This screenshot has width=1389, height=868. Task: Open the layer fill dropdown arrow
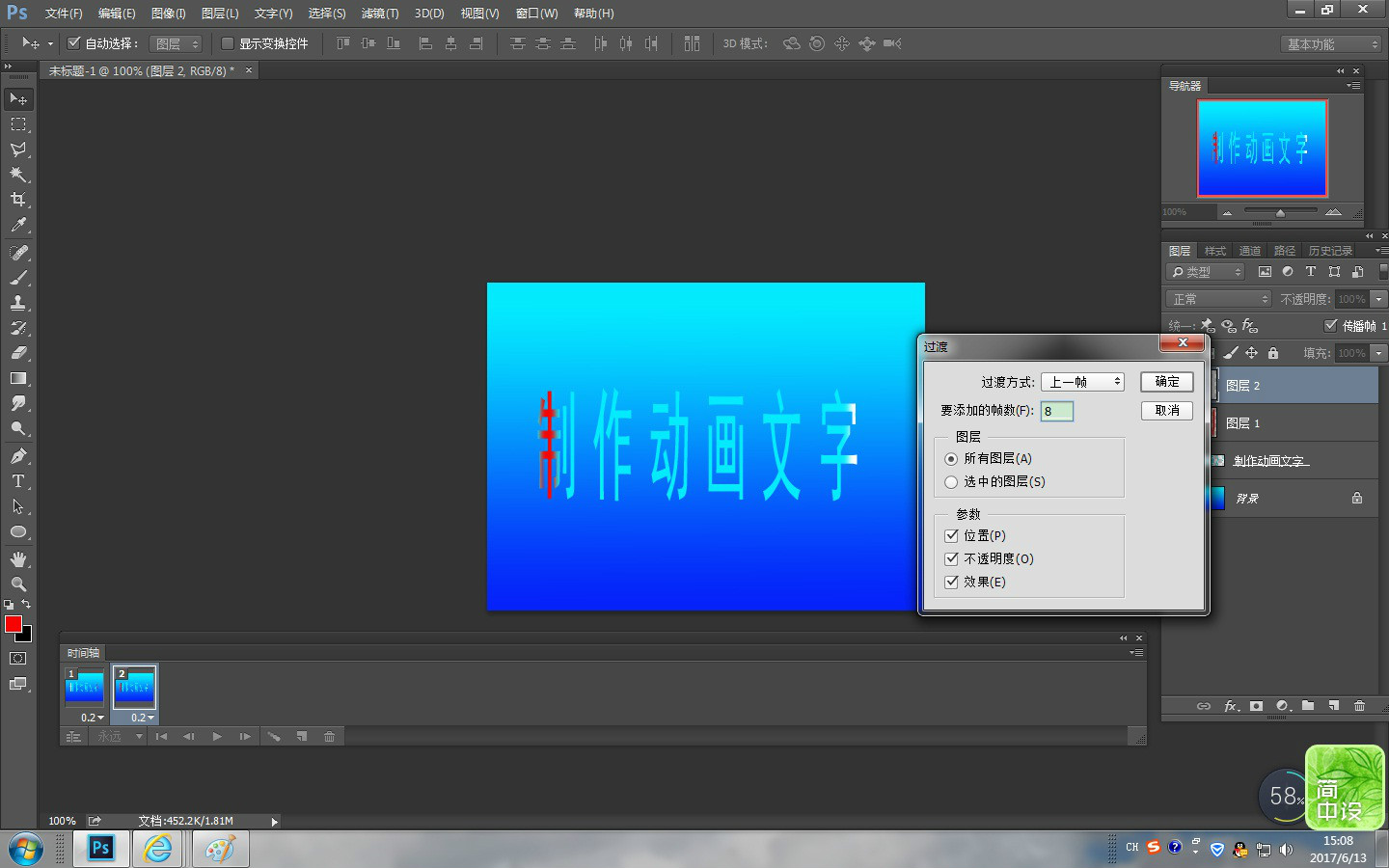click(1379, 353)
